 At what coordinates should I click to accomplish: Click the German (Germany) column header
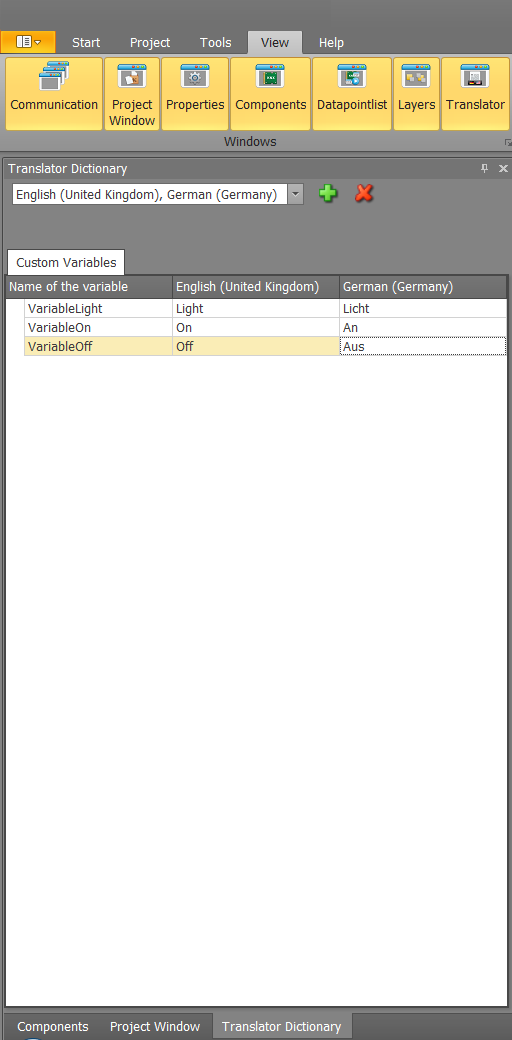pos(423,287)
